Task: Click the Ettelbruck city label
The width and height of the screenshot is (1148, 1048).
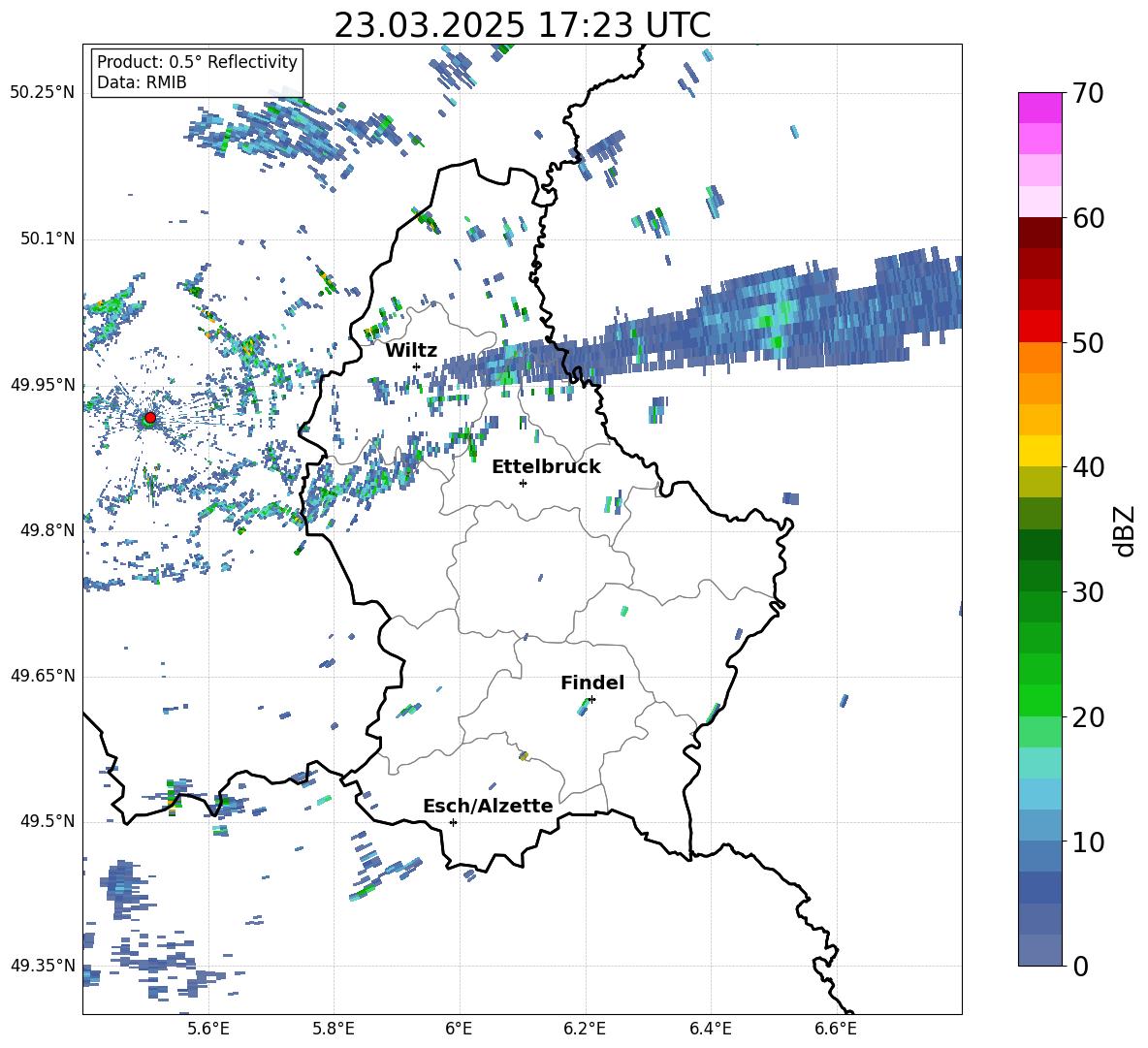Action: pyautogui.click(x=546, y=467)
